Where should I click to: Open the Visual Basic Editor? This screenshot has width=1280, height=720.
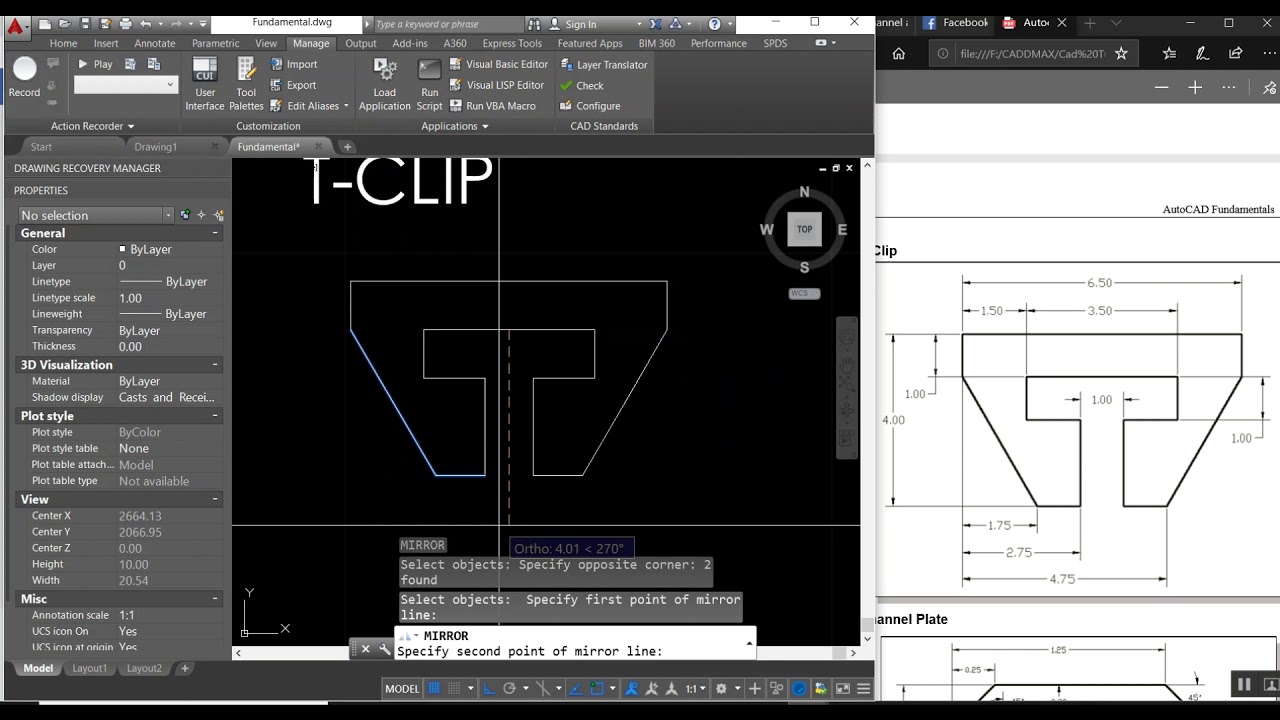(498, 64)
